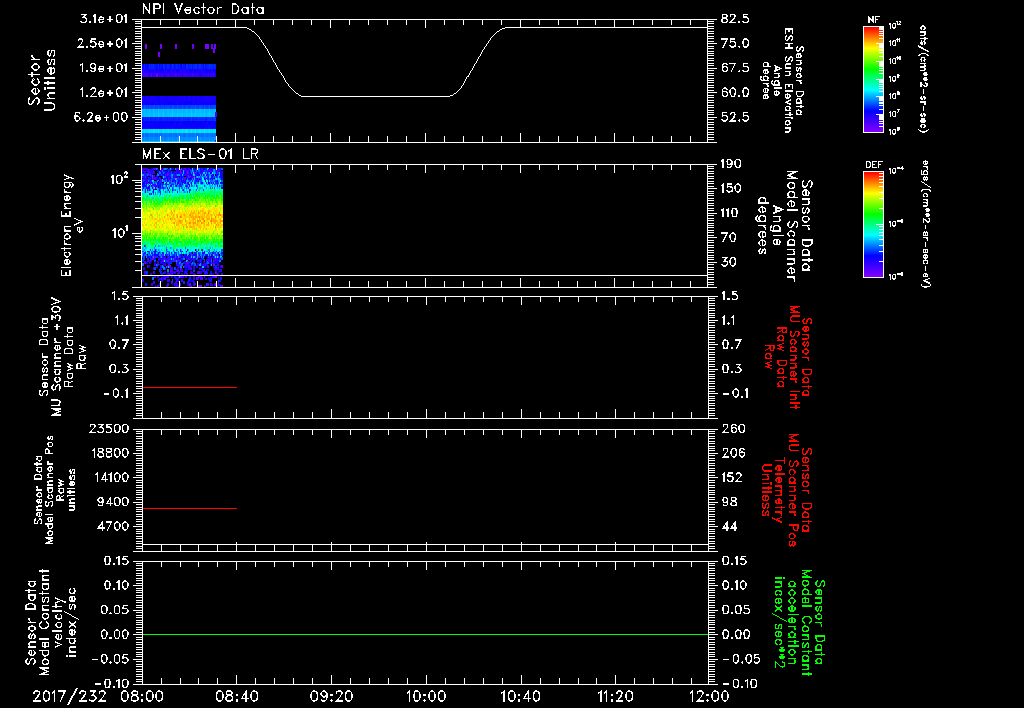1024x708 pixels.
Task: Click the "14100" scanner position tick value
Action: (109, 477)
